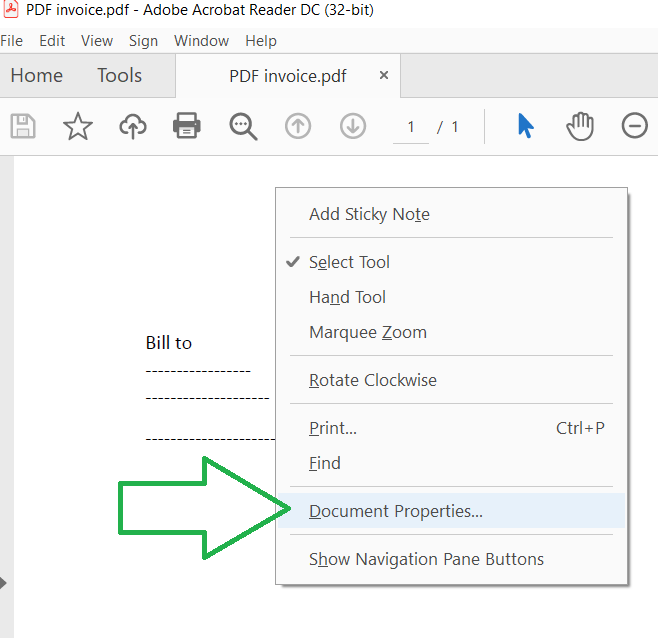Activate the Hand pan tool icon
Screen dimensions: 658x638
click(580, 126)
